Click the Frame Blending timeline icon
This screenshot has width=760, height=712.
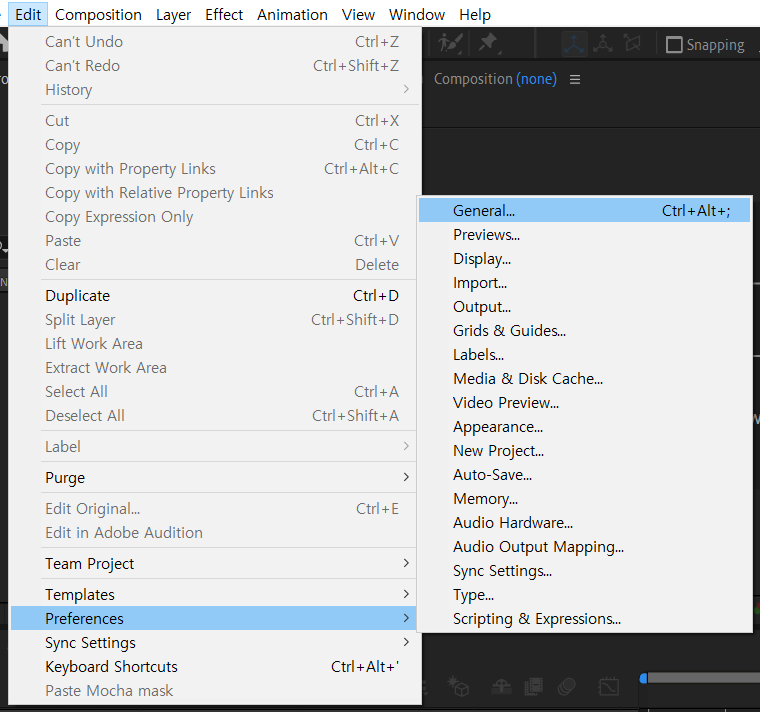534,687
